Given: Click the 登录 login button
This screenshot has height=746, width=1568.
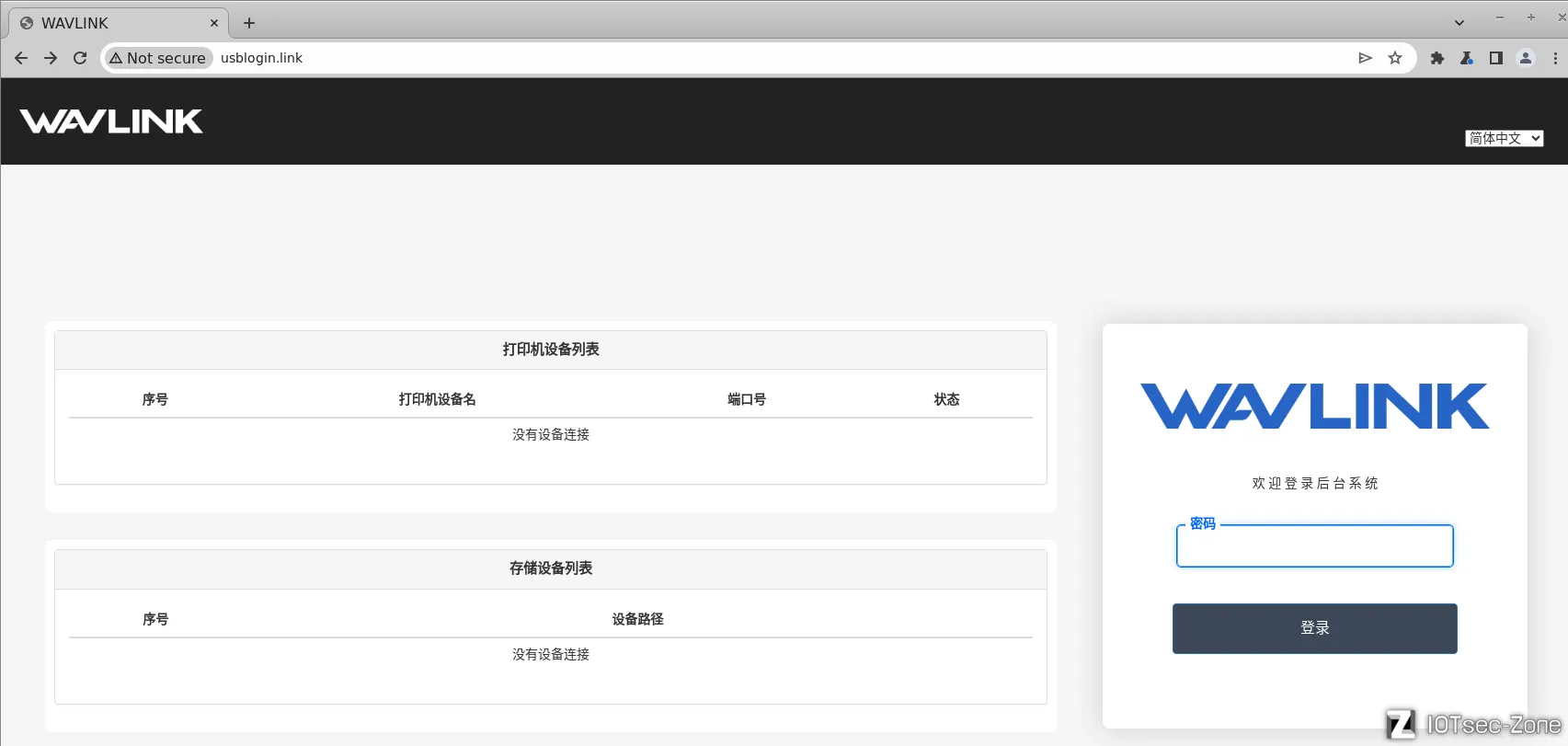Looking at the screenshot, I should (x=1314, y=628).
